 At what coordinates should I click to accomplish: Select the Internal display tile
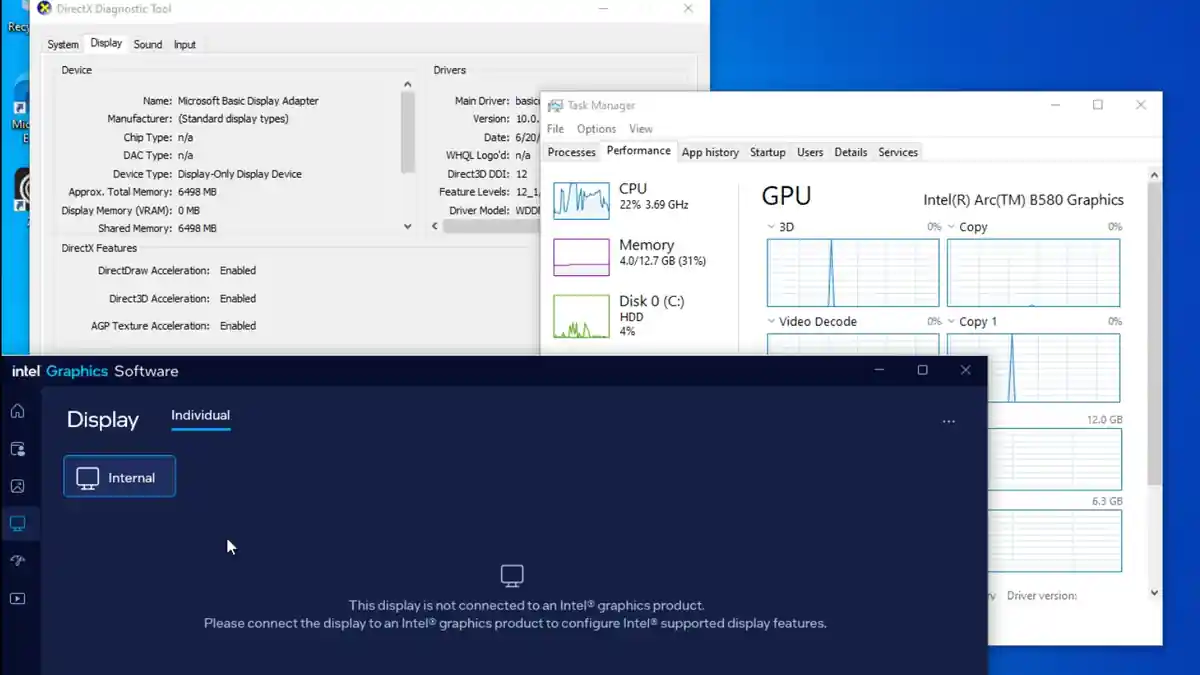(120, 477)
